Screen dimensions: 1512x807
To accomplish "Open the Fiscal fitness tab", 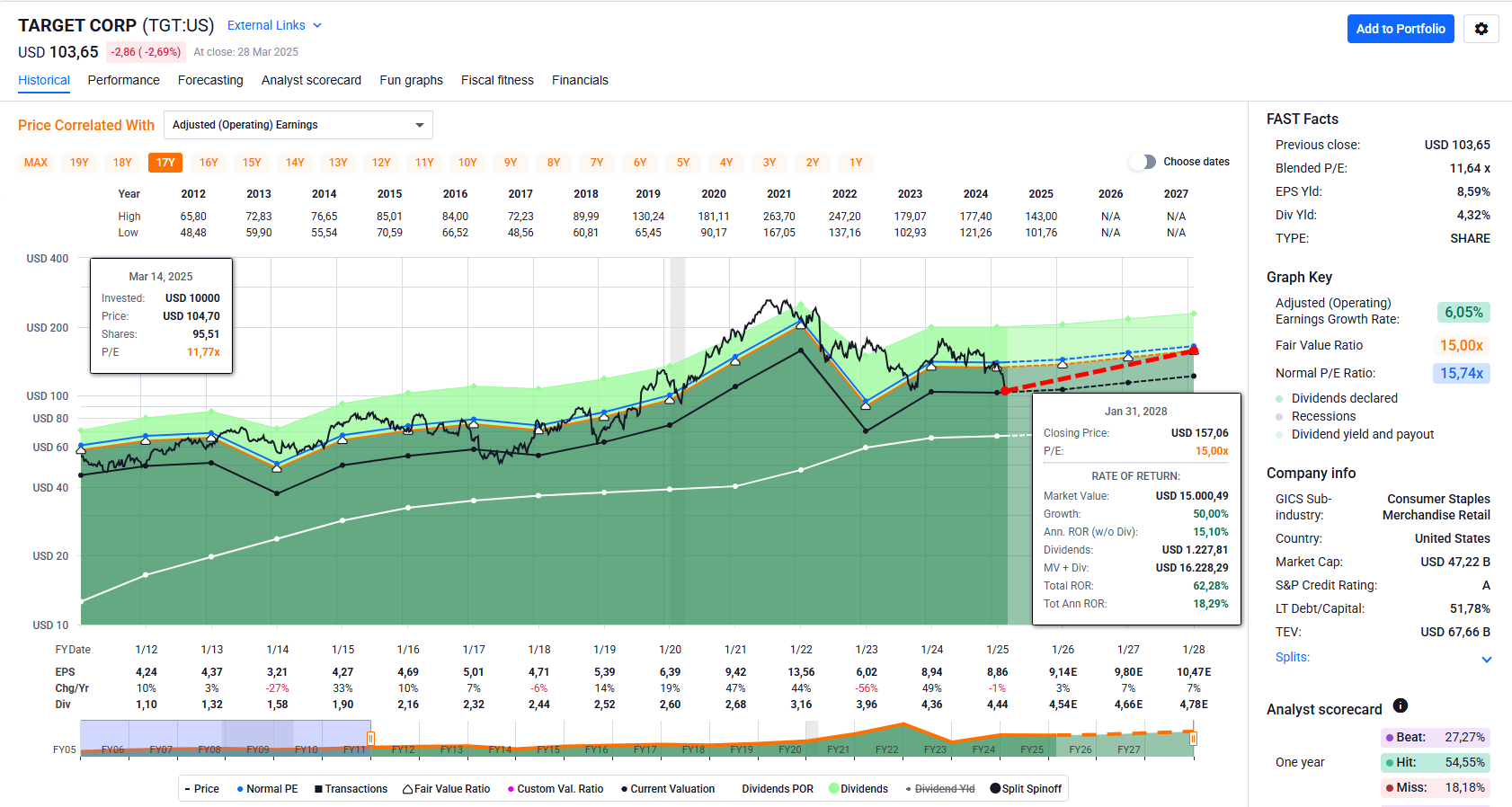I will click(x=497, y=80).
